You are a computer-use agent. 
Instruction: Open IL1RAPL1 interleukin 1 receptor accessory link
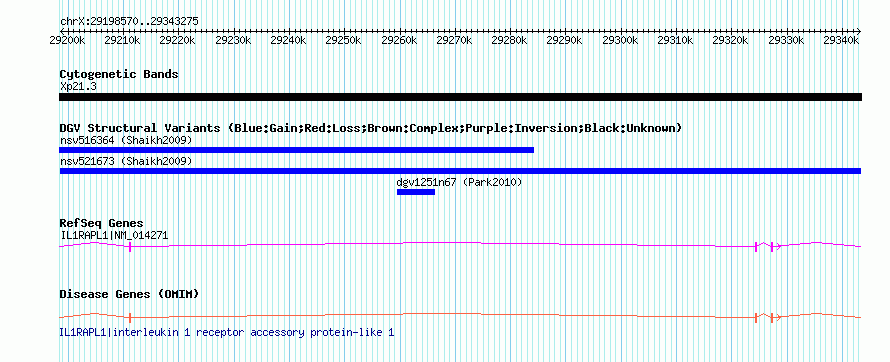[226, 332]
